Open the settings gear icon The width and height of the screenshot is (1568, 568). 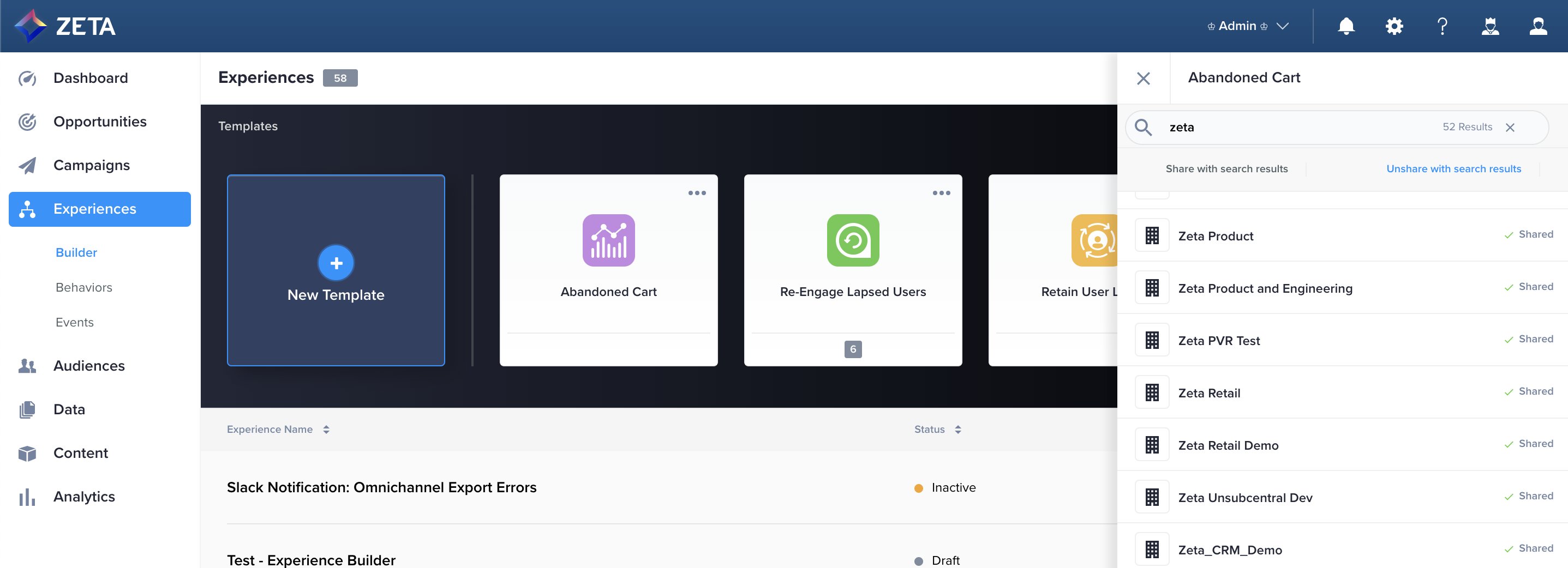point(1394,26)
